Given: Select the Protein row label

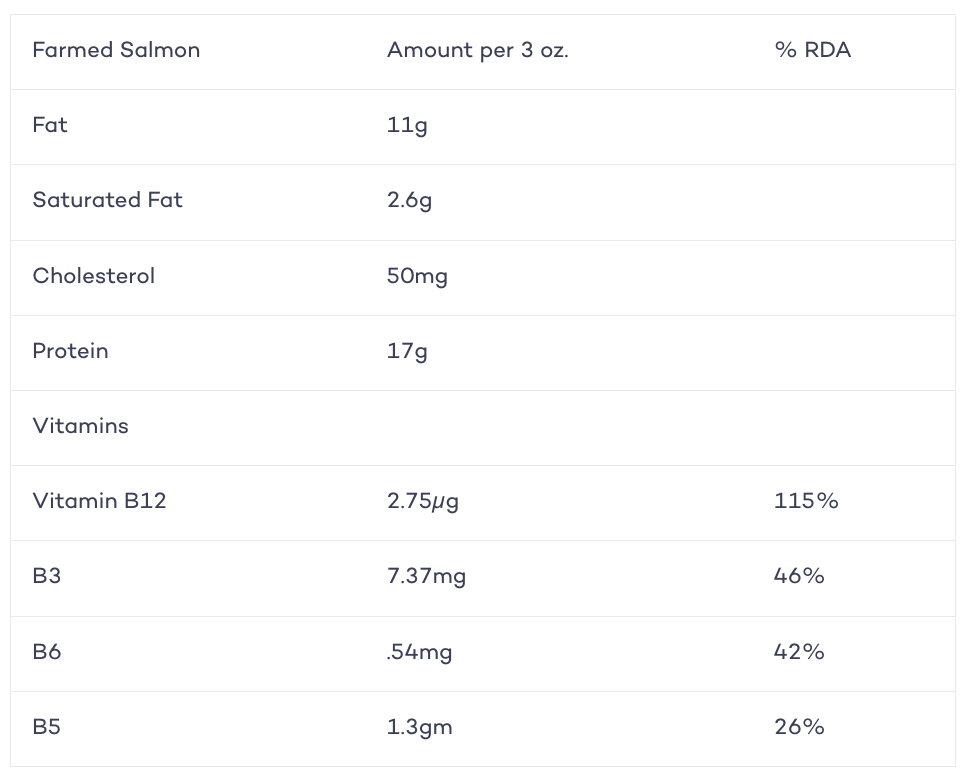Looking at the screenshot, I should pos(71,351).
